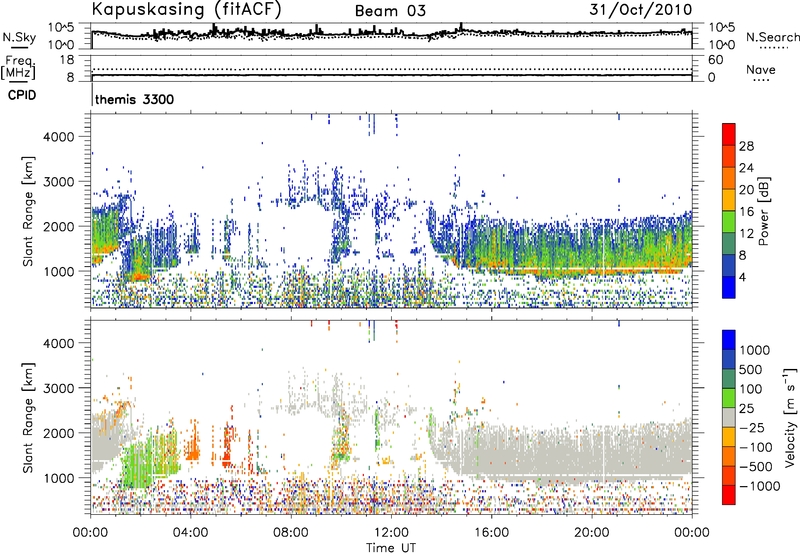800x554 pixels.
Task: Click the date '31/Oct/2010'
Action: pos(641,10)
